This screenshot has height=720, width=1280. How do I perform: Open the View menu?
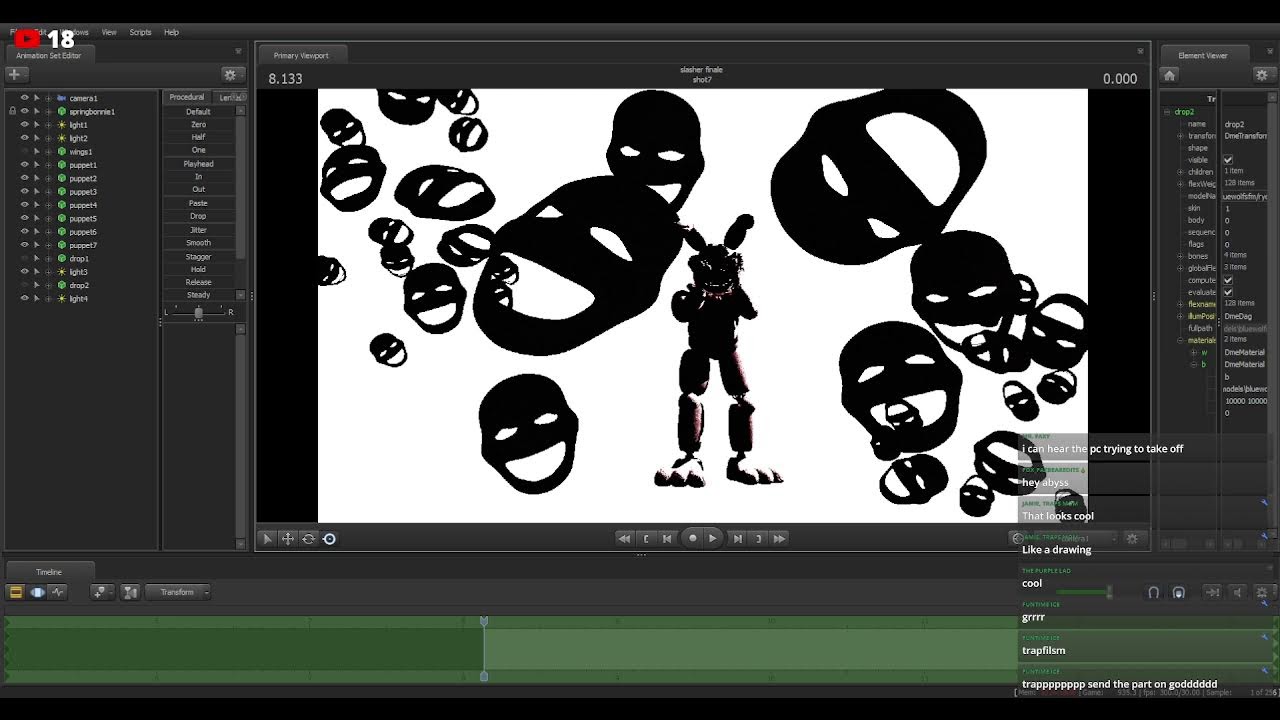tap(109, 32)
